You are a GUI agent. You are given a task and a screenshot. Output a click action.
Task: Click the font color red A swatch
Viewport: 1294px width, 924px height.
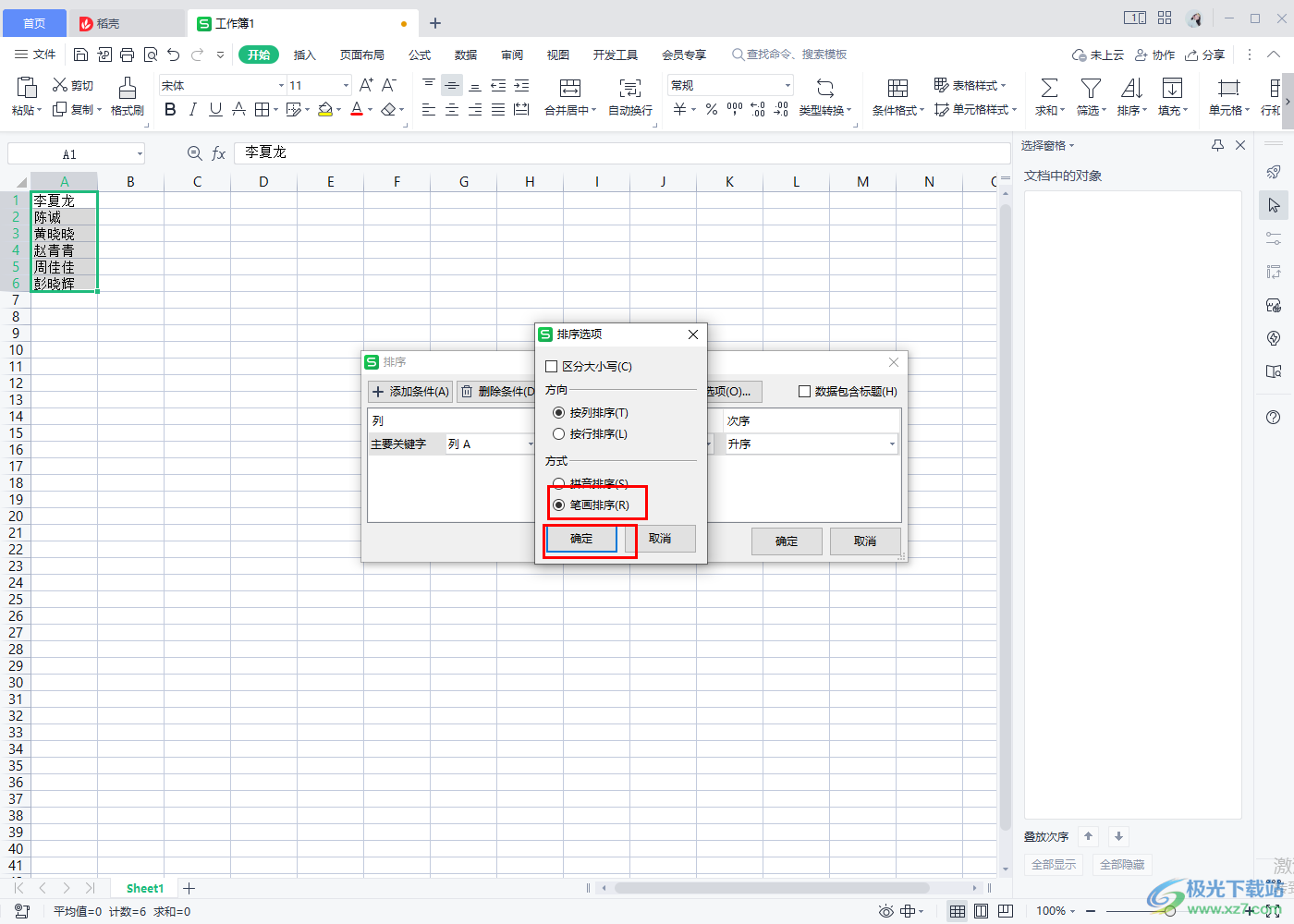click(357, 110)
